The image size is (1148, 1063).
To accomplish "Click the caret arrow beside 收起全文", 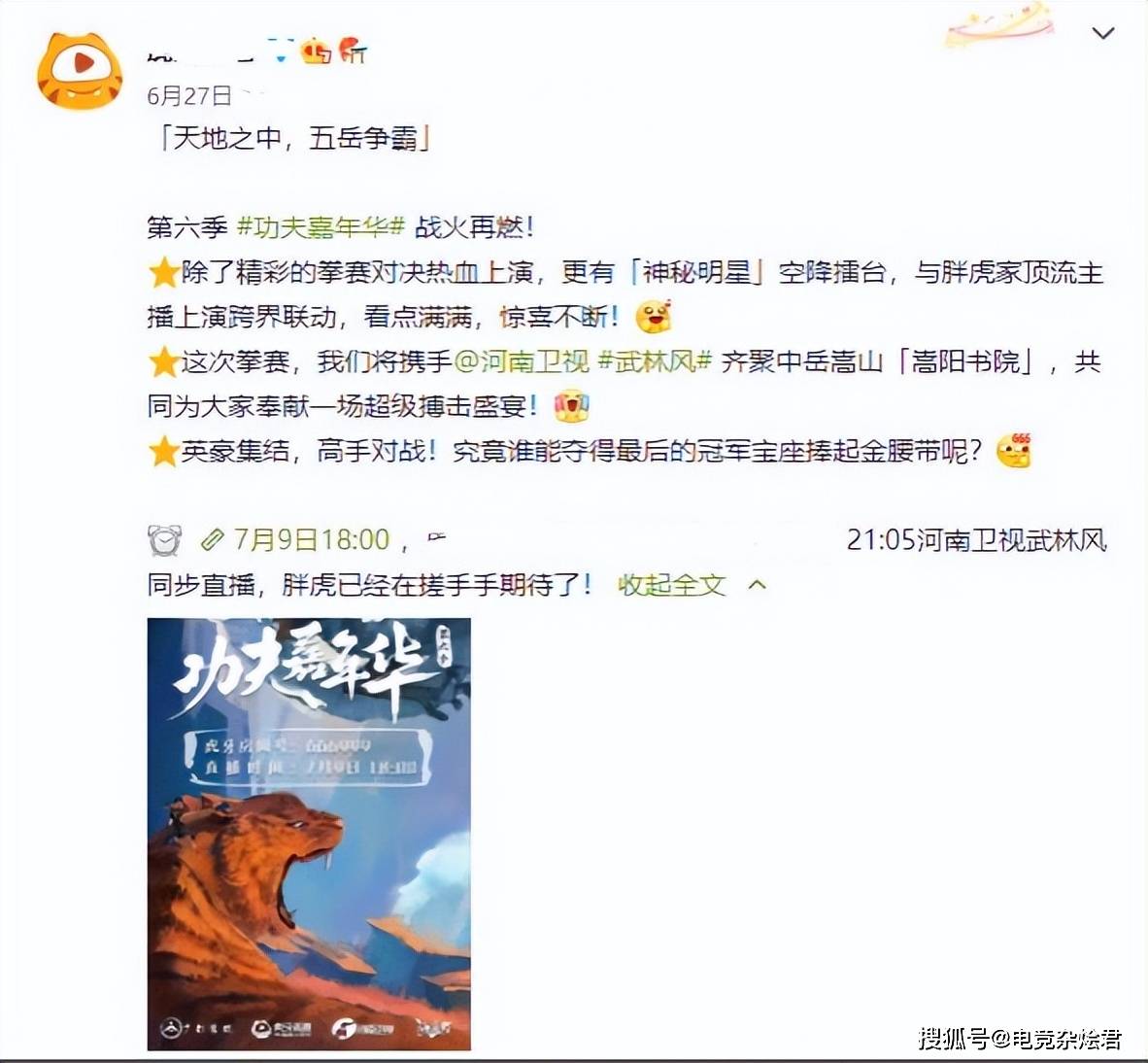I will point(758,585).
